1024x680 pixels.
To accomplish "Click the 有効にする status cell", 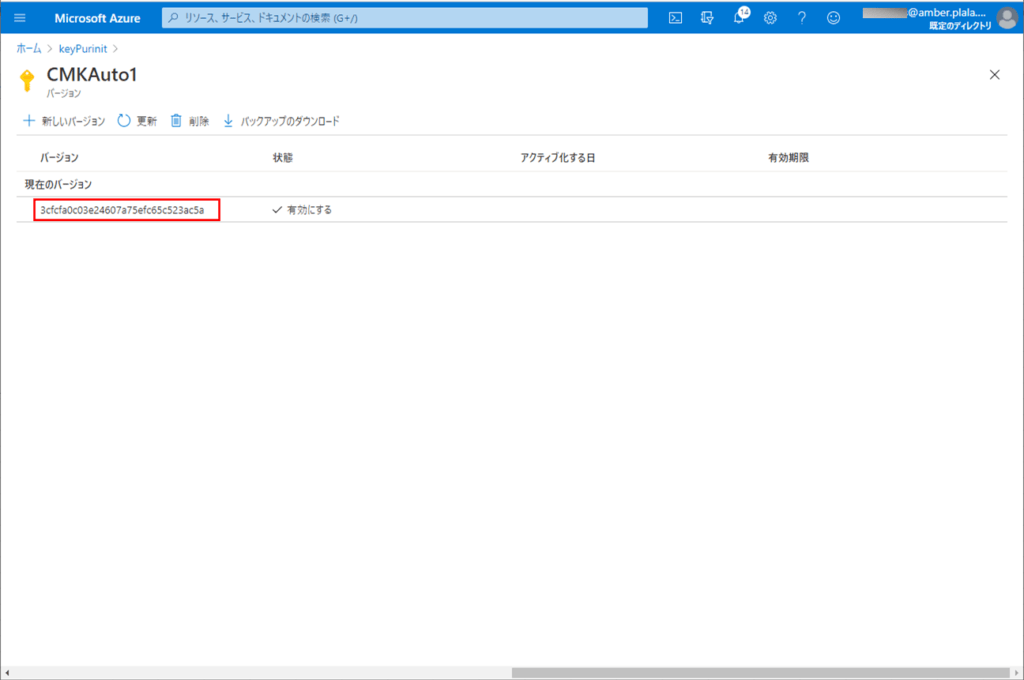I will tap(302, 210).
